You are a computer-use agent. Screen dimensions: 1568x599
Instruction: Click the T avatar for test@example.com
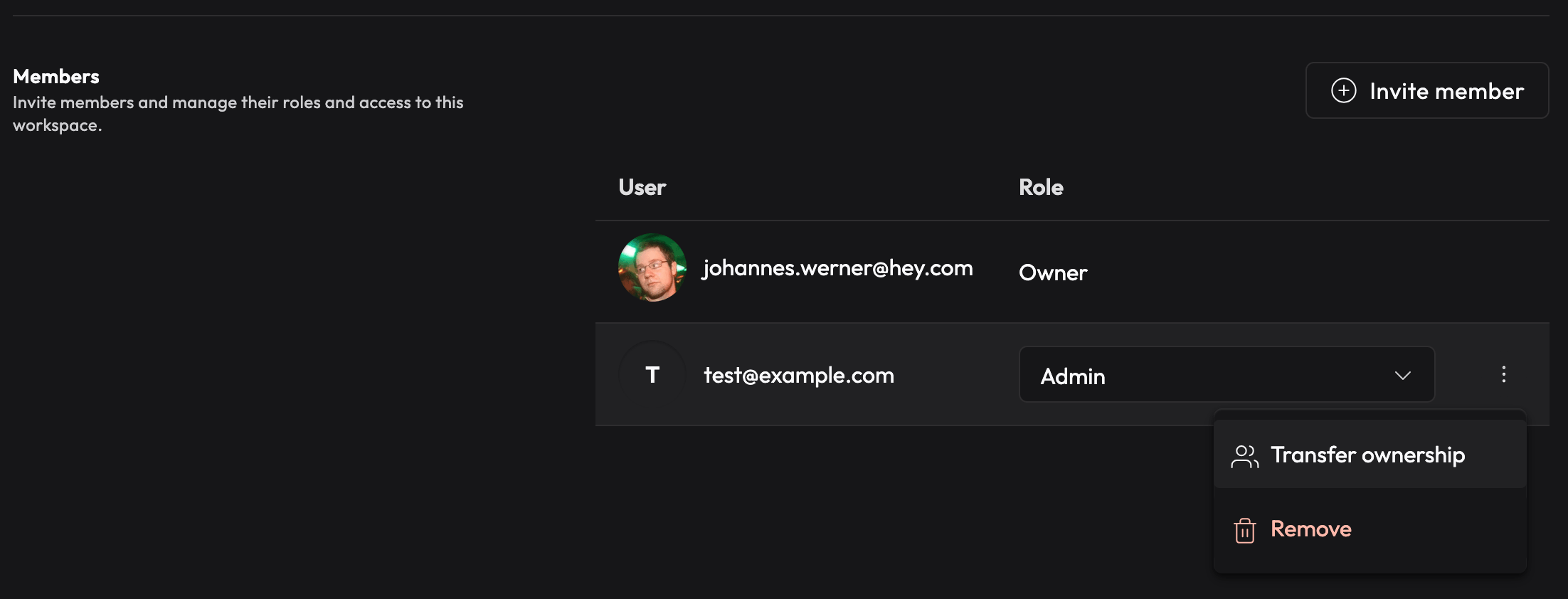point(652,374)
